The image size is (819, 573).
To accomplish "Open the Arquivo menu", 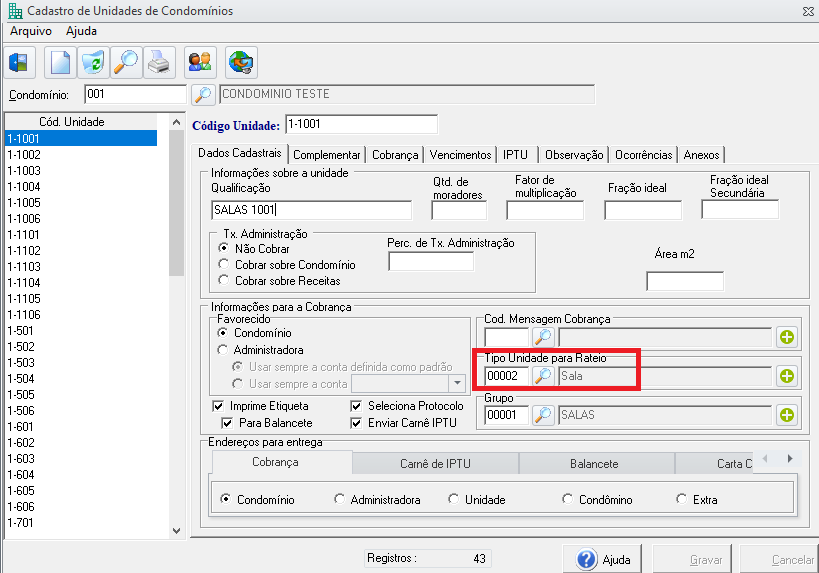I will pyautogui.click(x=31, y=31).
